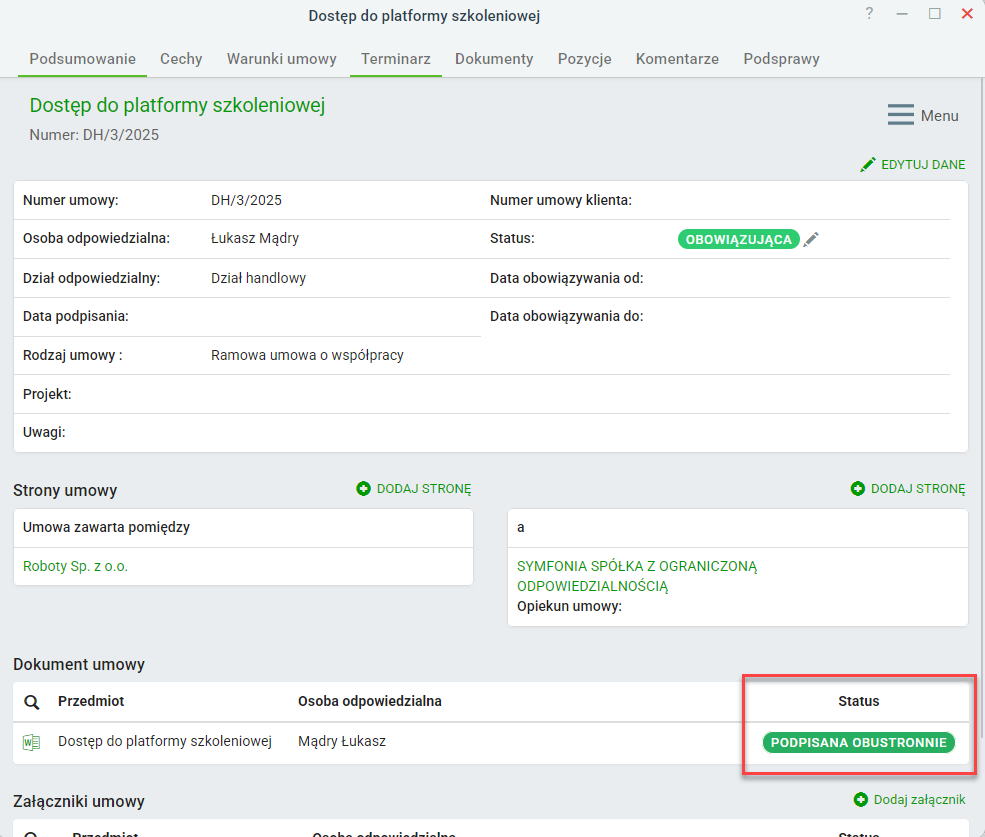Click 'Data podpisania:' label
The width and height of the screenshot is (985, 837).
(x=75, y=316)
